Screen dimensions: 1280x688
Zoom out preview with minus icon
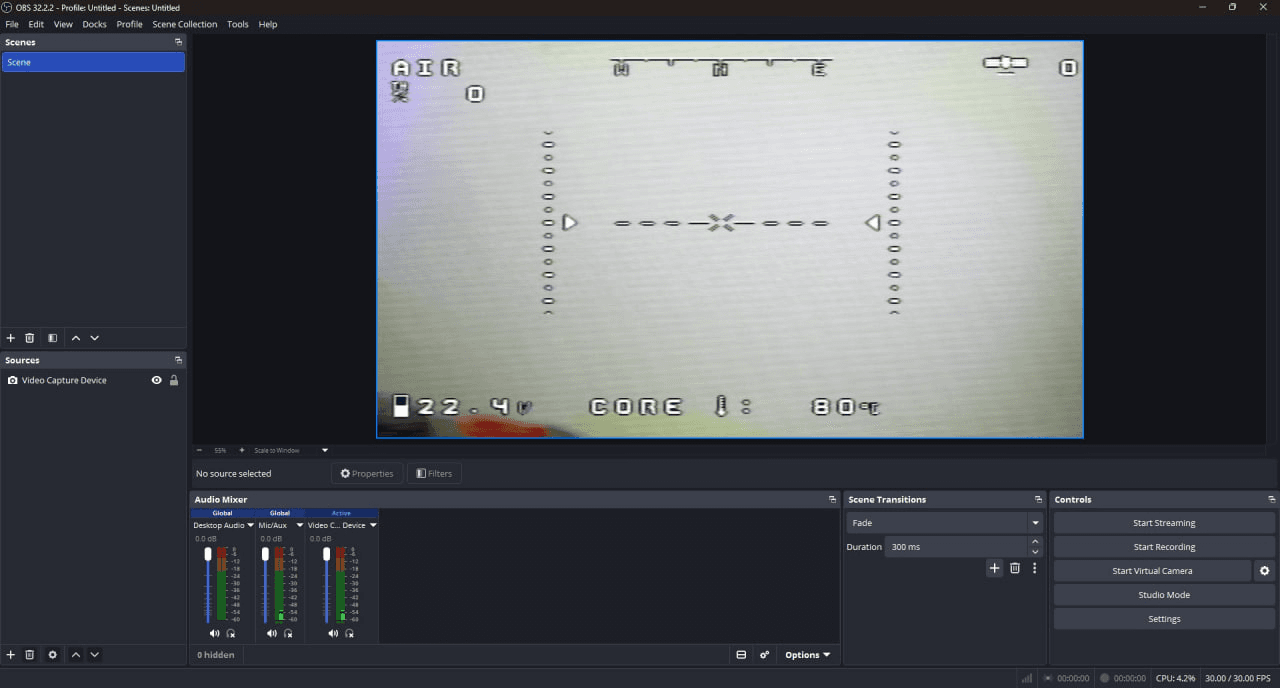(x=199, y=450)
